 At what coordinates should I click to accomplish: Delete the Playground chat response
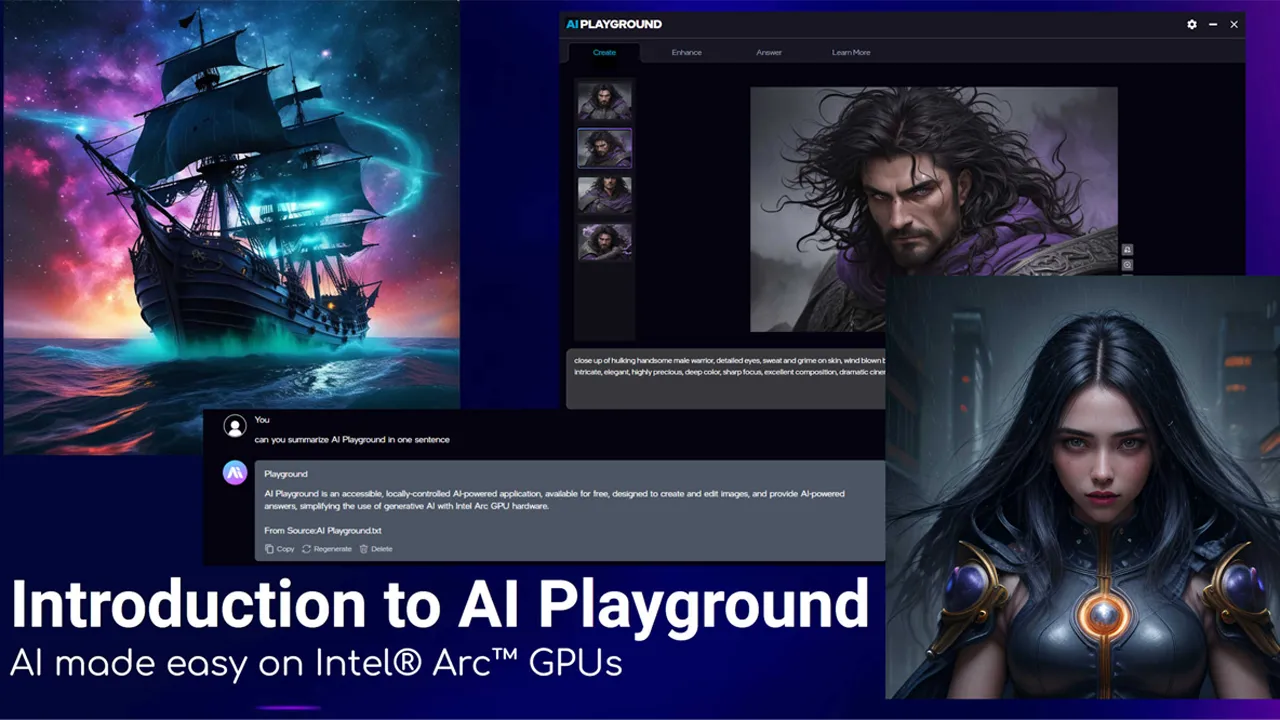tap(376, 549)
